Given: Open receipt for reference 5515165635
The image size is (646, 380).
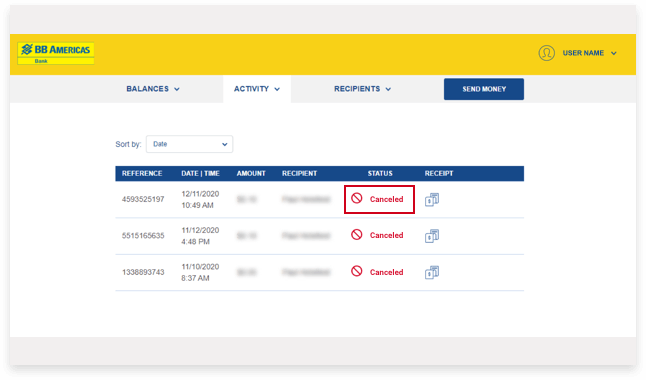Looking at the screenshot, I should point(432,236).
